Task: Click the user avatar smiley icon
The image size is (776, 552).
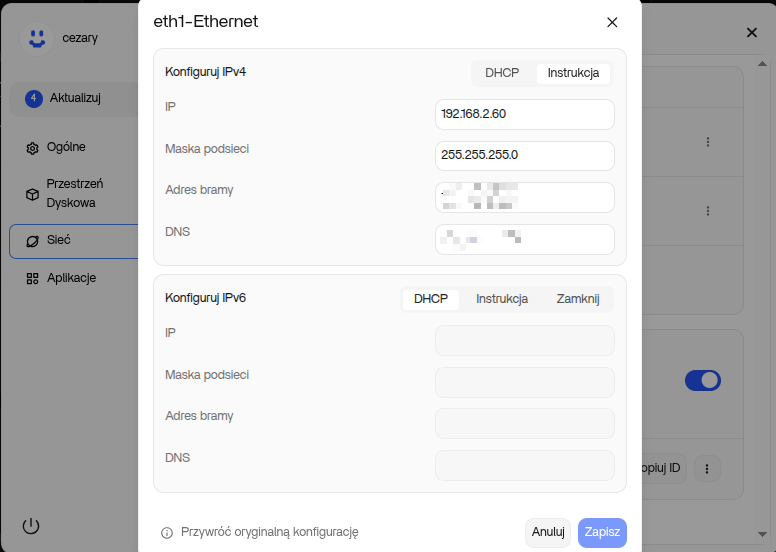Action: point(37,38)
